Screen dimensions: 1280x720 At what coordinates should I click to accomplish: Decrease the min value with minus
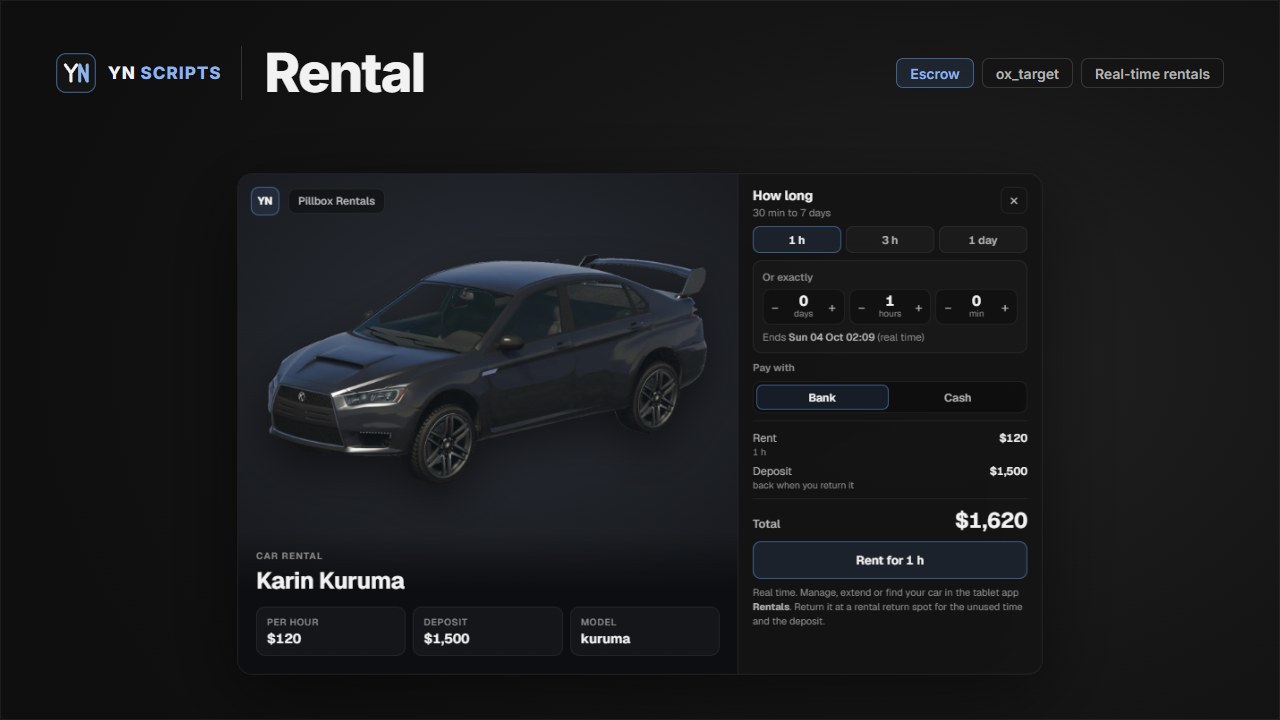(x=948, y=308)
